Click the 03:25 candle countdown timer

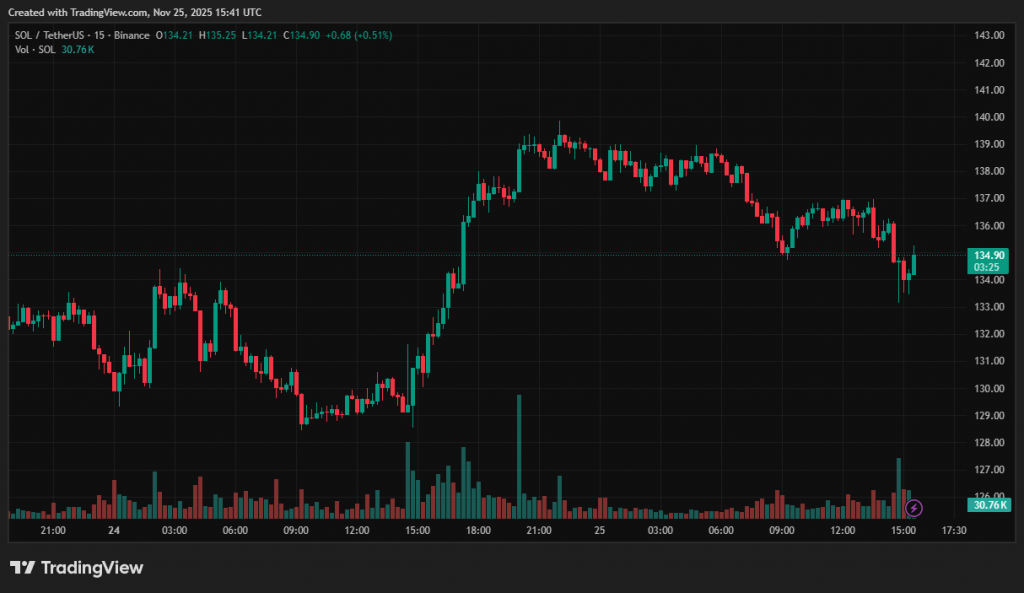point(987,267)
